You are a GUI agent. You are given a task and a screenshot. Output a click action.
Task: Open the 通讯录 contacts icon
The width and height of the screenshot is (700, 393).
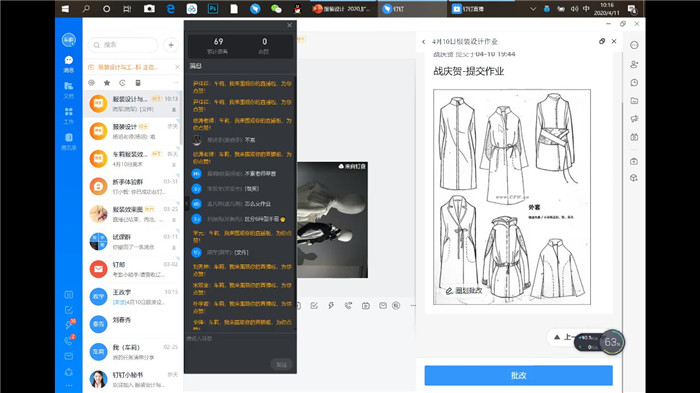click(x=69, y=142)
